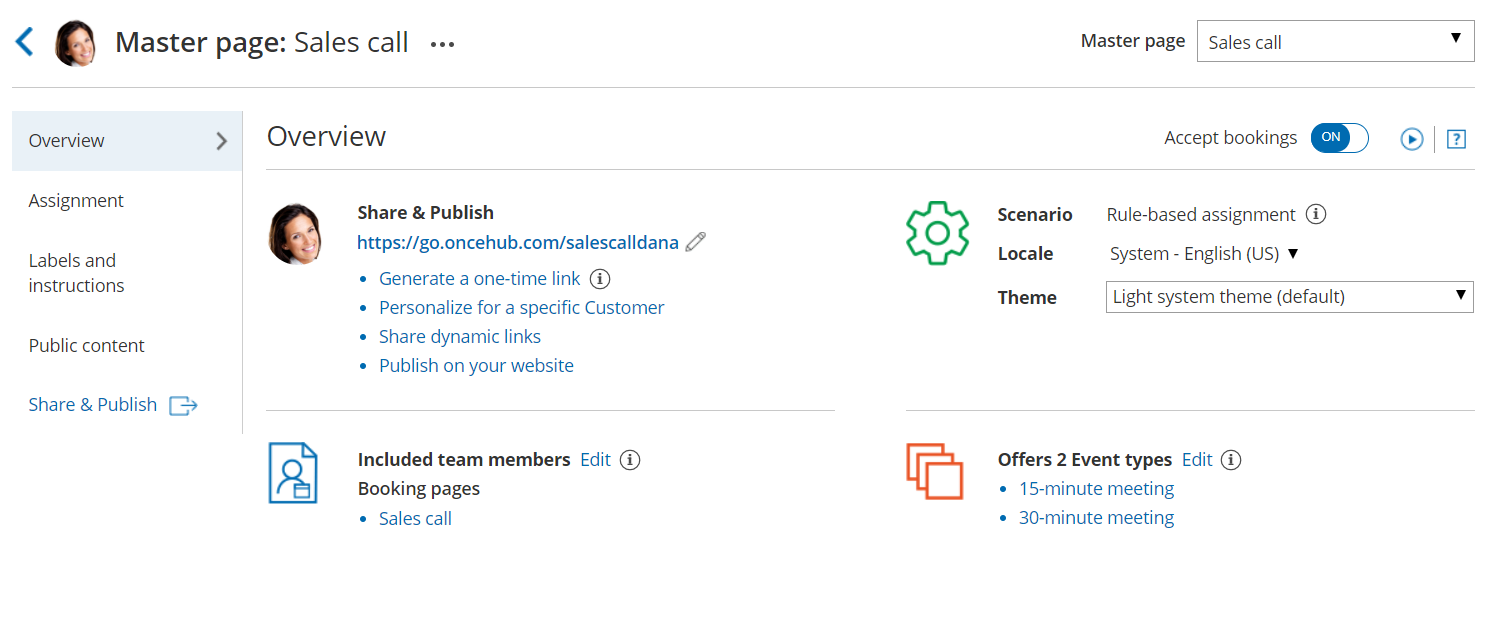Open the question mark help icon
This screenshot has height=628, width=1496.
pyautogui.click(x=1456, y=140)
